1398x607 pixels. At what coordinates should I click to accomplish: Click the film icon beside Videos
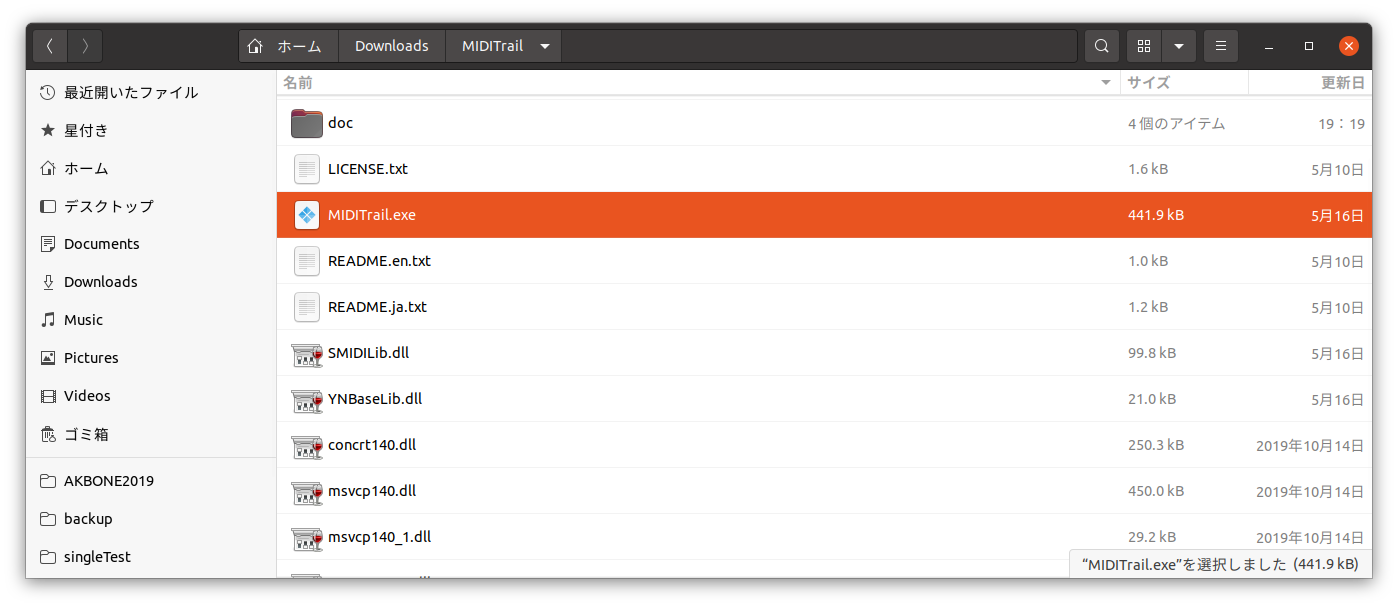[x=47, y=396]
